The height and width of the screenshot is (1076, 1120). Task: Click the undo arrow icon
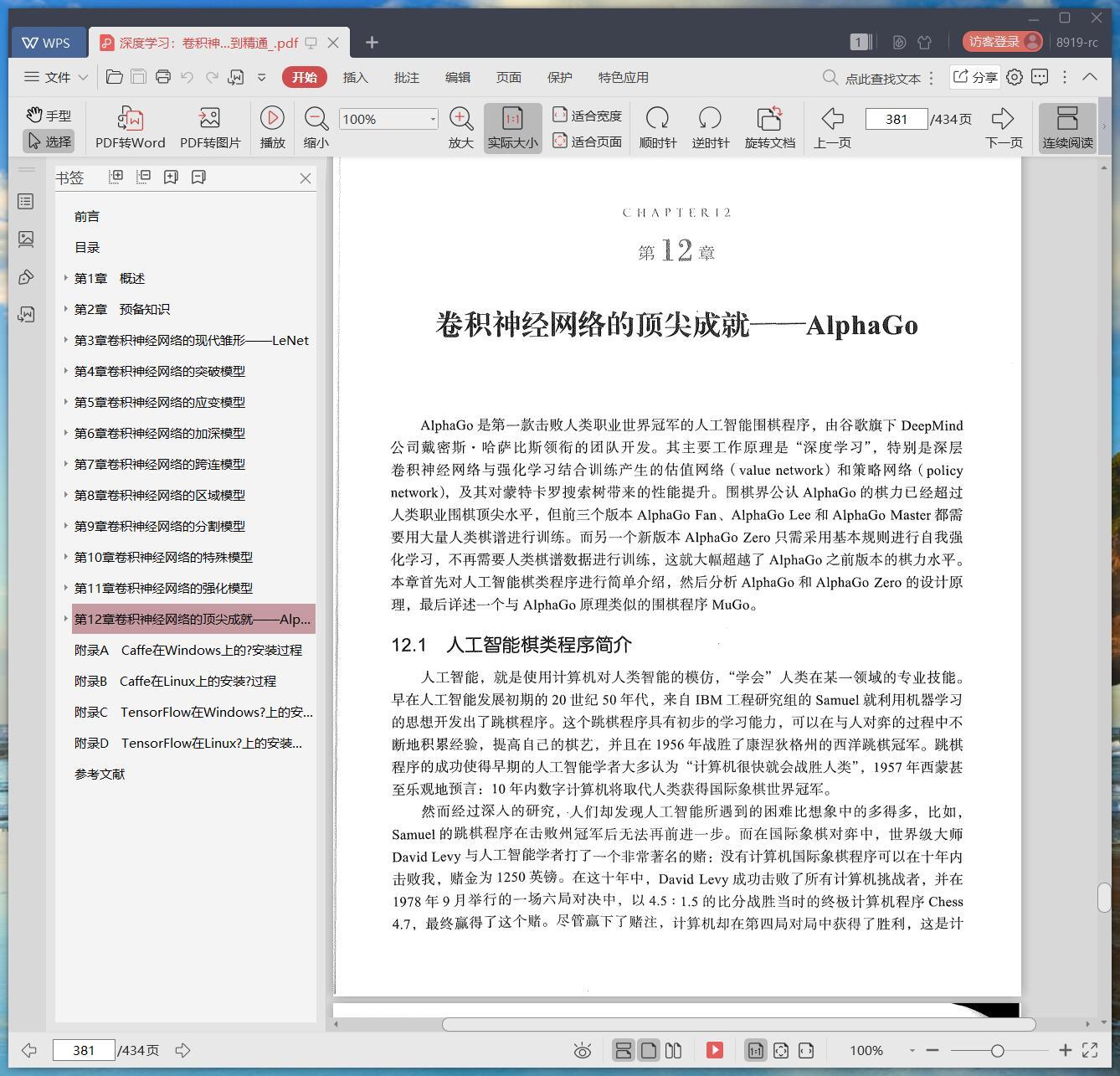(188, 77)
